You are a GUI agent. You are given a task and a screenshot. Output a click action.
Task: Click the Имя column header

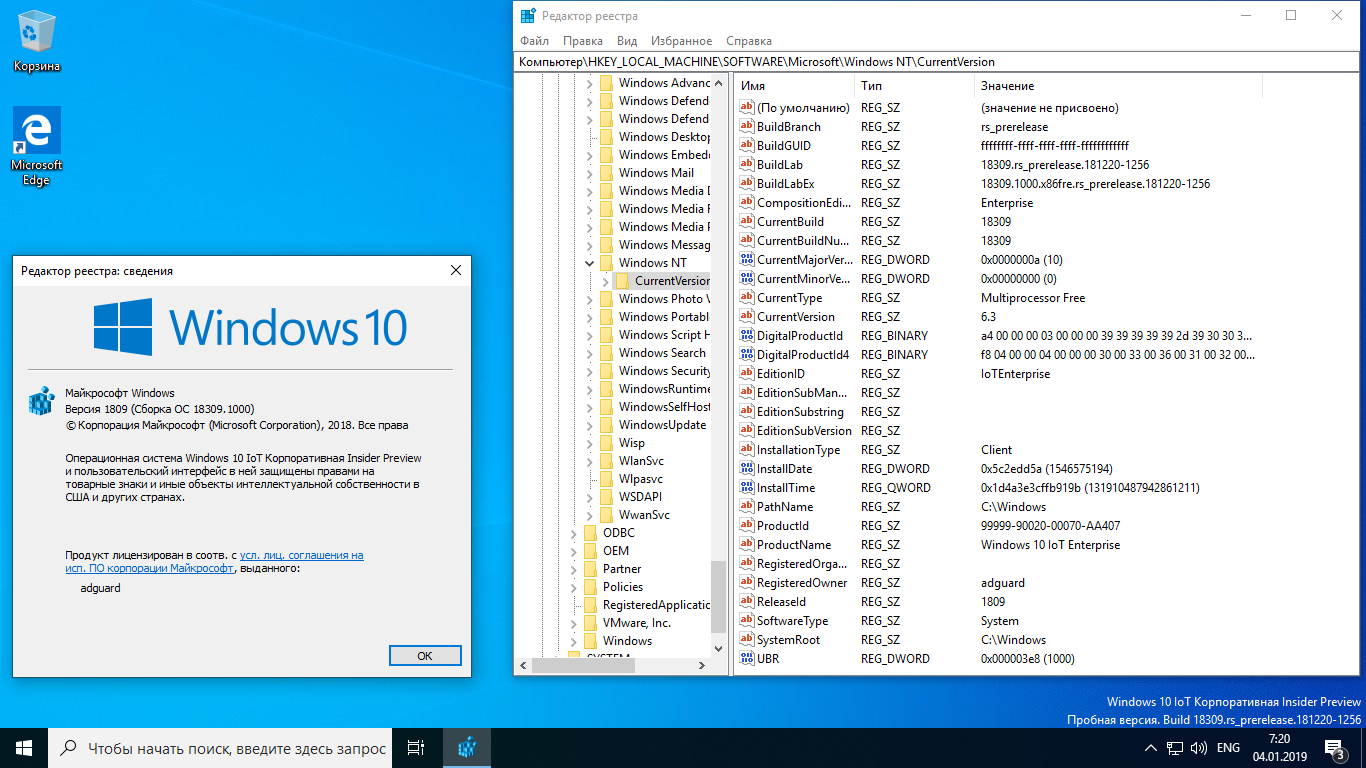(x=795, y=86)
